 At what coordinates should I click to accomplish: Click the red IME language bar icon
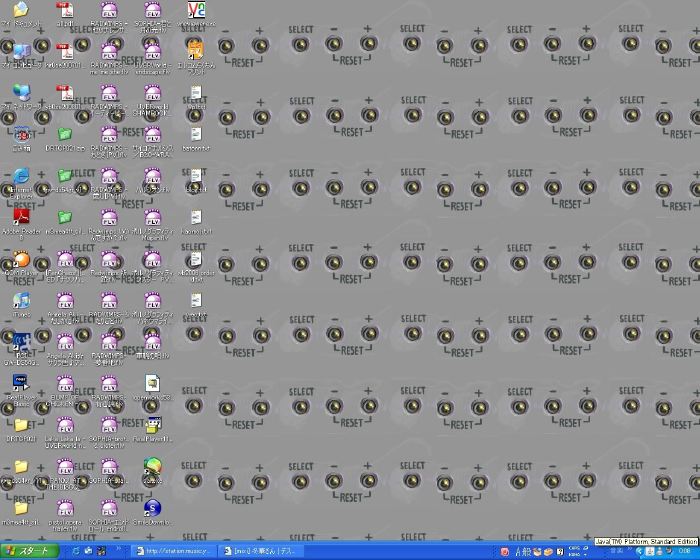[505, 552]
